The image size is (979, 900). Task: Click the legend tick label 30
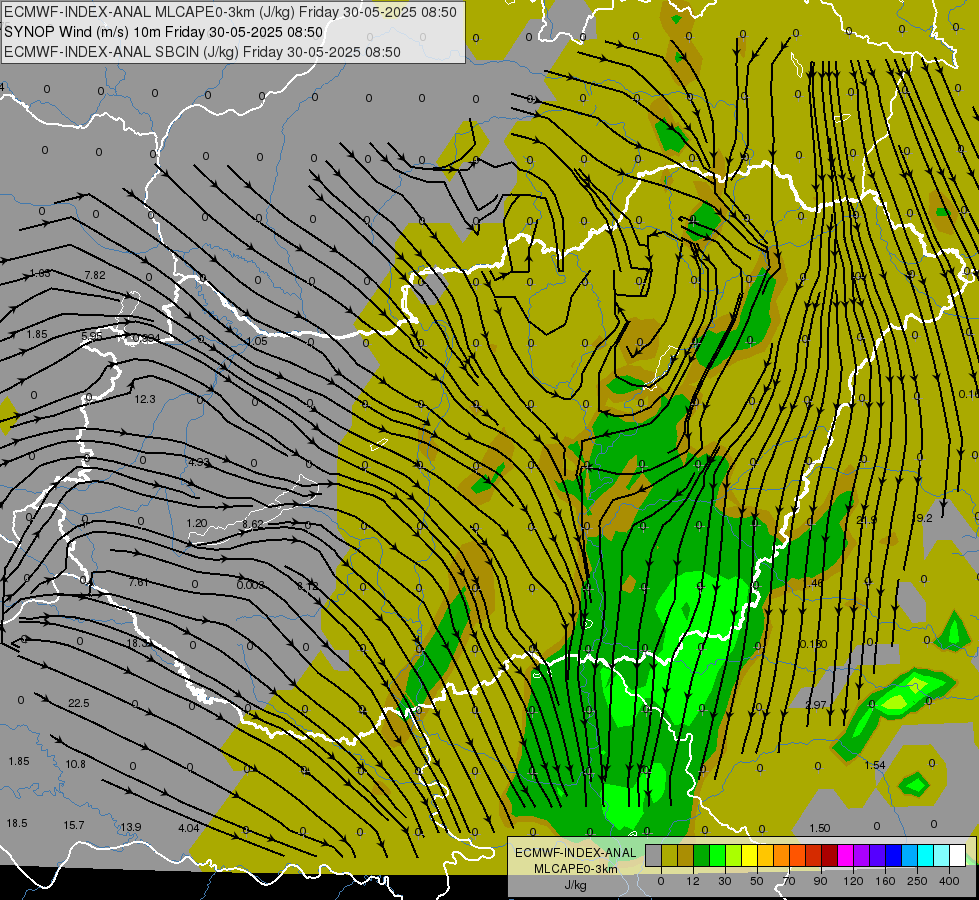click(x=725, y=881)
